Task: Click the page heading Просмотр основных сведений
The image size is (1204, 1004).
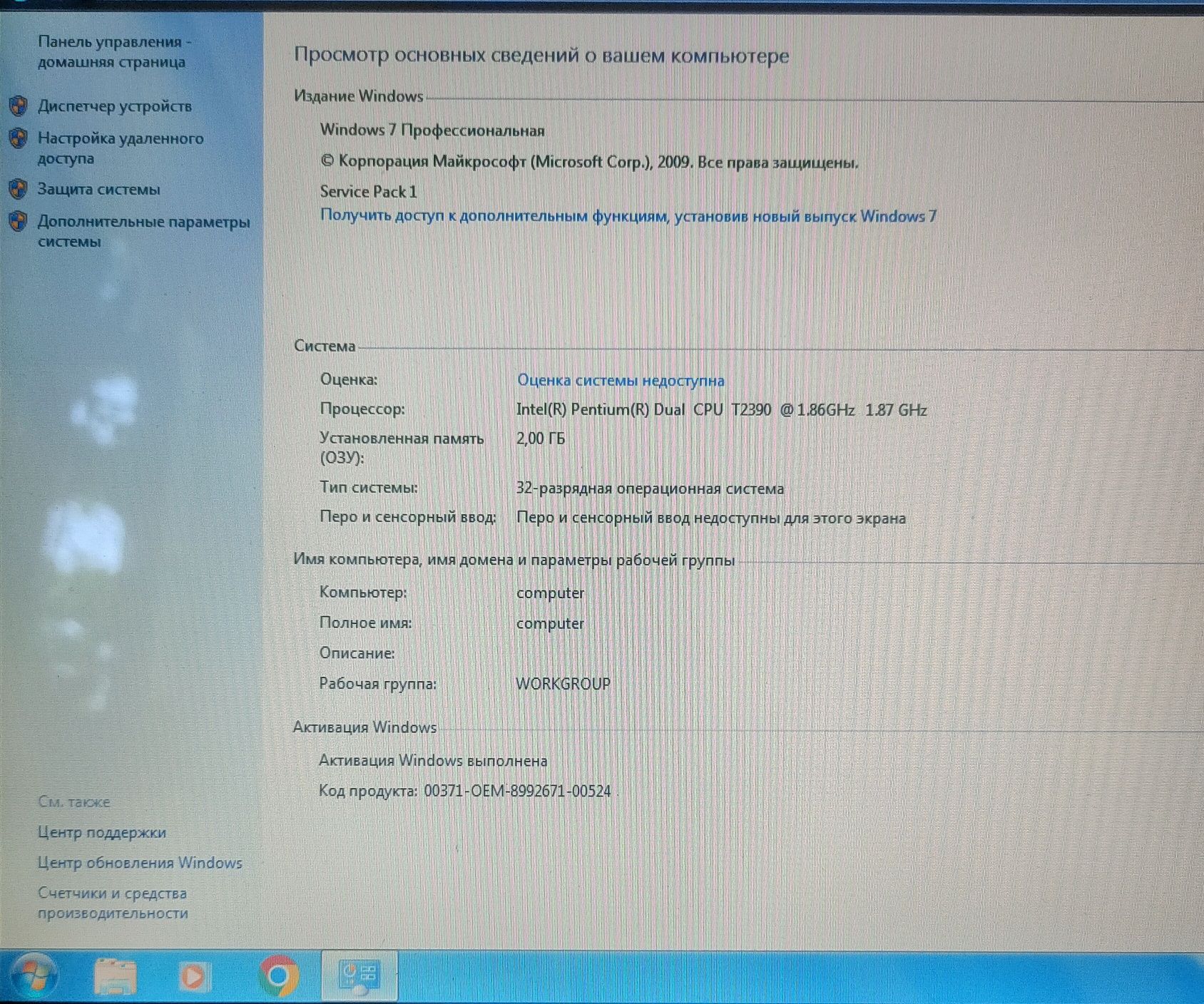Action: coord(541,56)
